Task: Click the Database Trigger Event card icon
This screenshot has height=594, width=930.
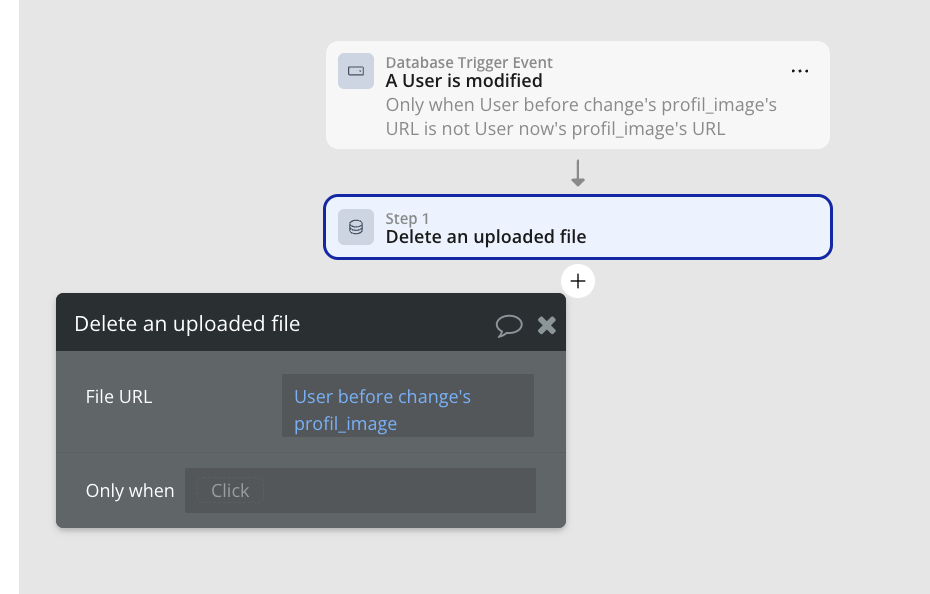Action: coord(356,71)
